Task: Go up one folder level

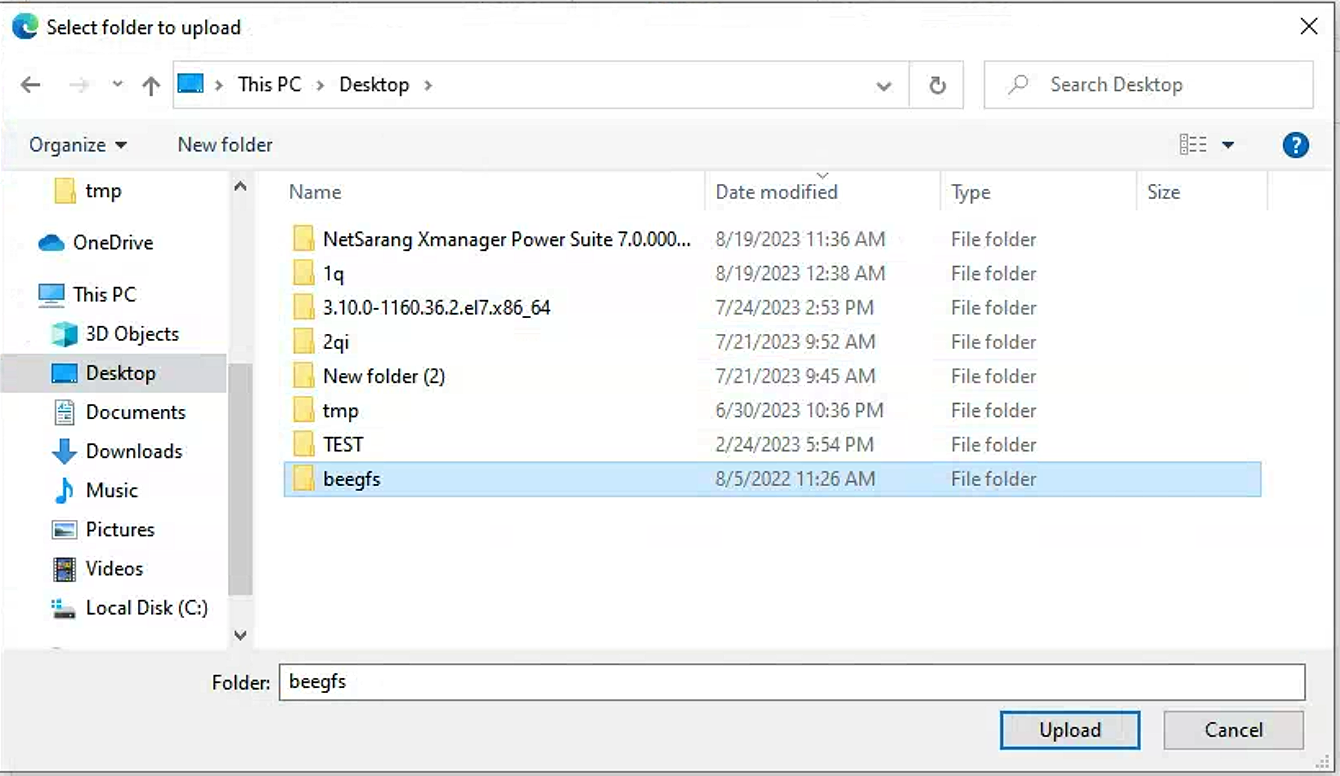Action: pos(151,85)
